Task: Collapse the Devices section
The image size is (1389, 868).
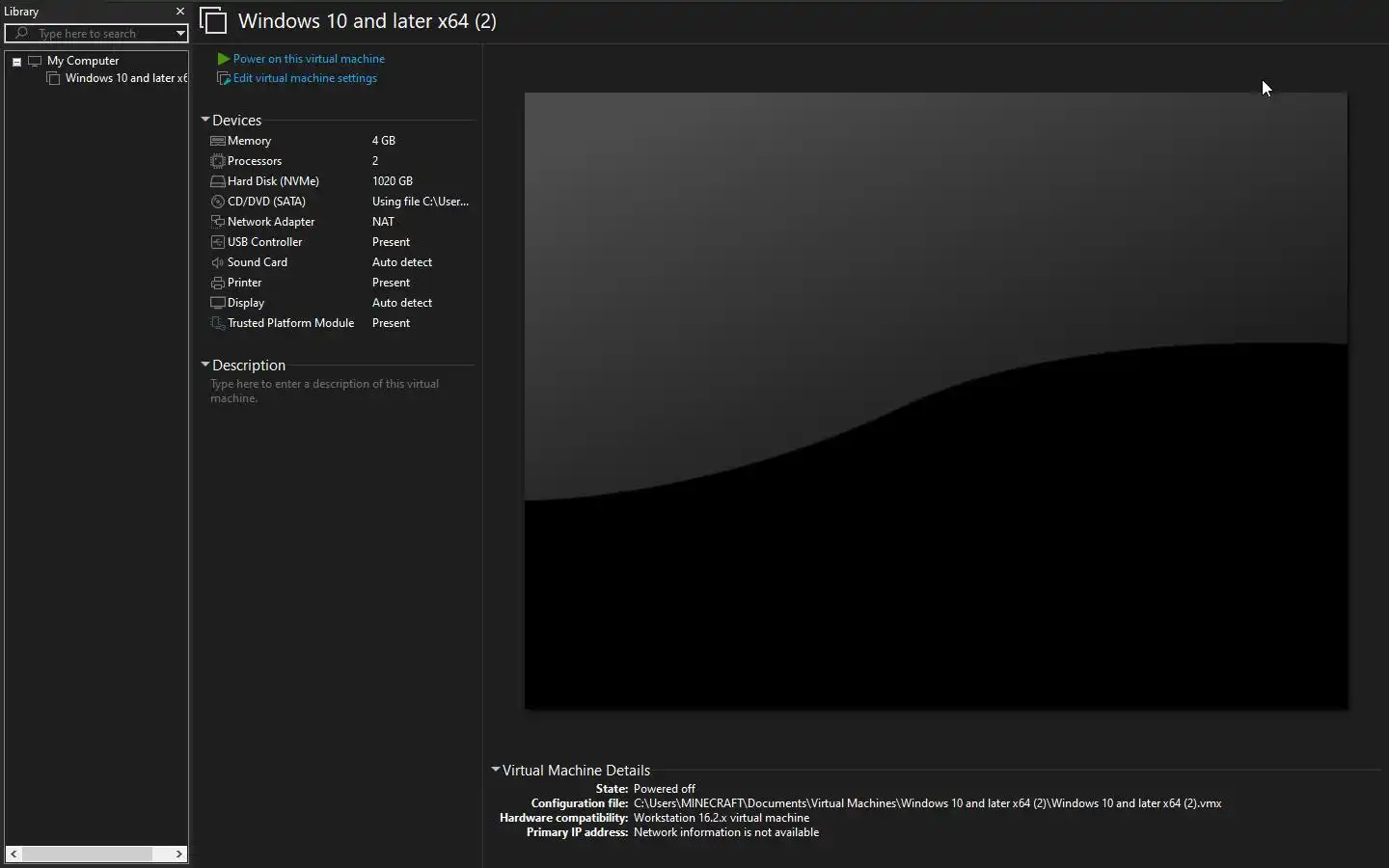Action: [205, 120]
